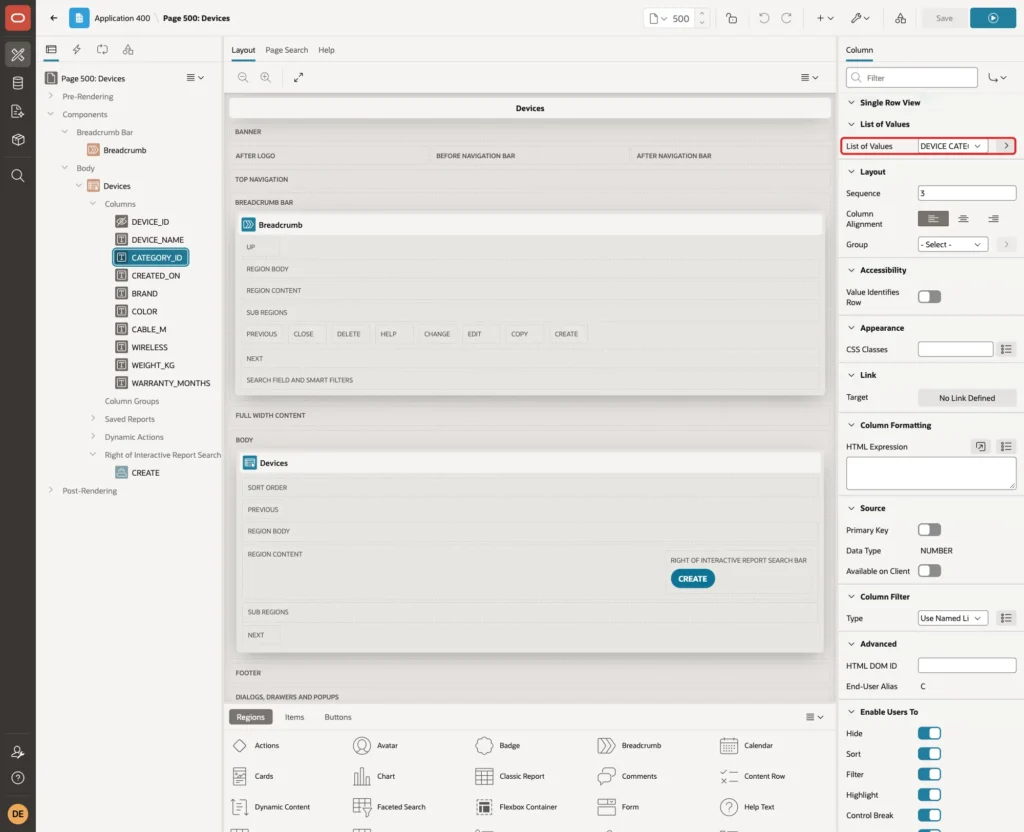The width and height of the screenshot is (1024, 832).
Task: Redo the last change
Action: pyautogui.click(x=786, y=18)
